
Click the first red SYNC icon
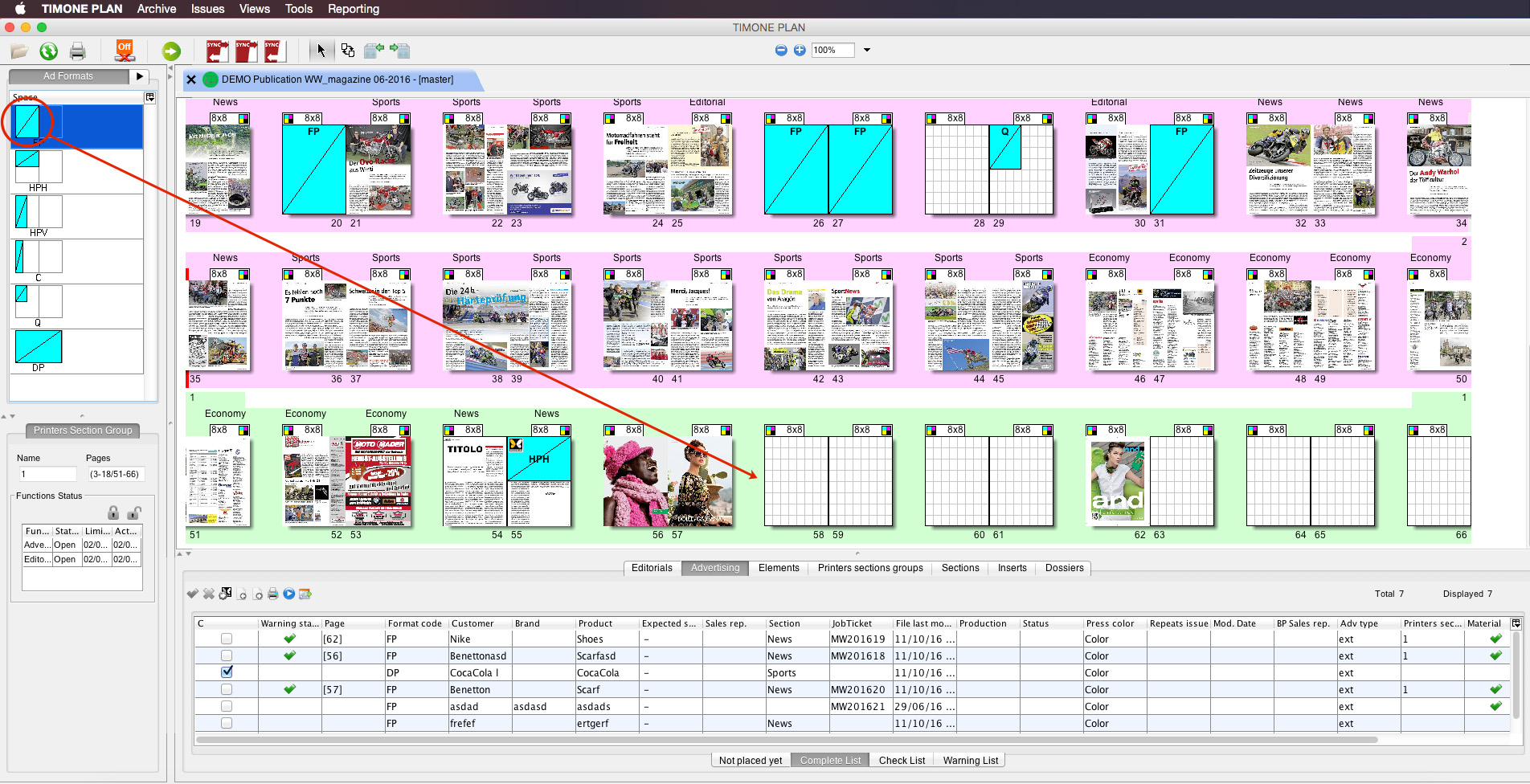pos(217,51)
